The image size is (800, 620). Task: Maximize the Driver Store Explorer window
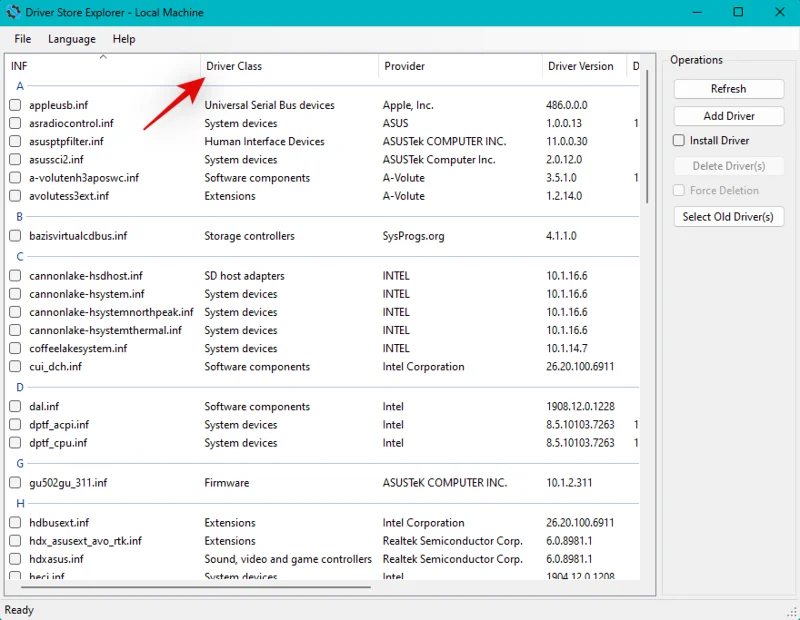click(x=738, y=12)
